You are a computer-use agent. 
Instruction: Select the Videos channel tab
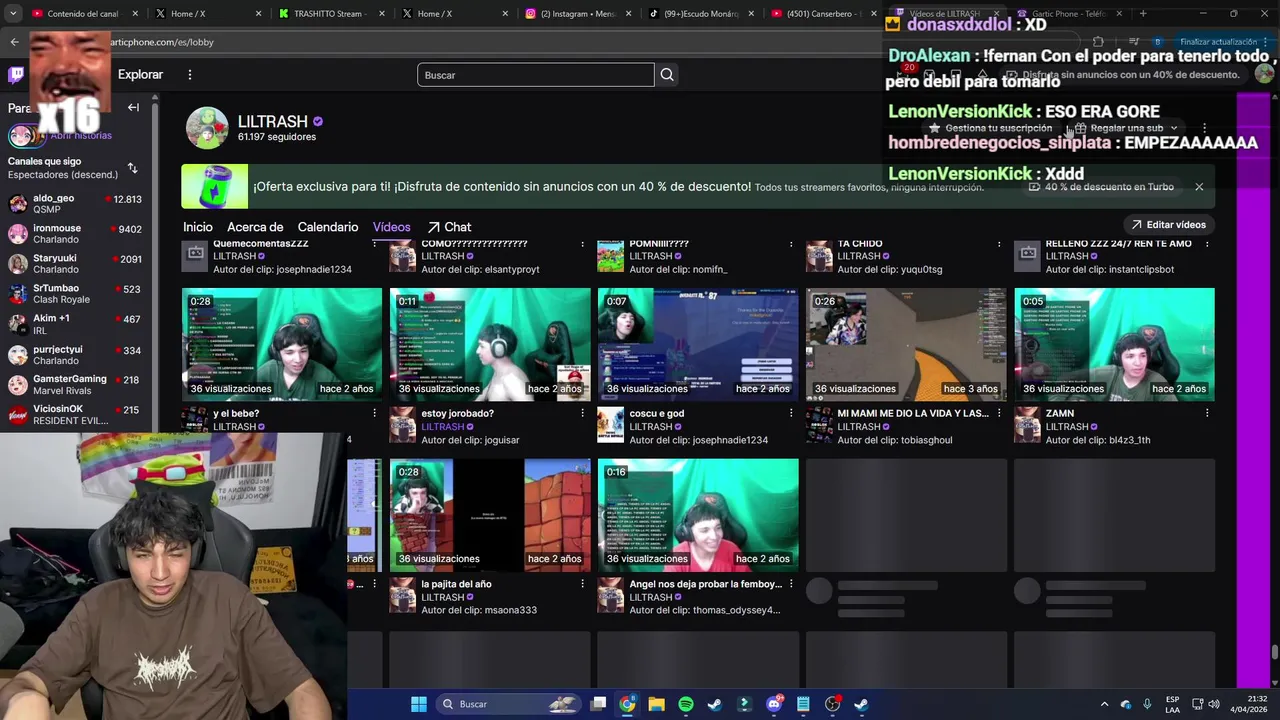pos(392,227)
